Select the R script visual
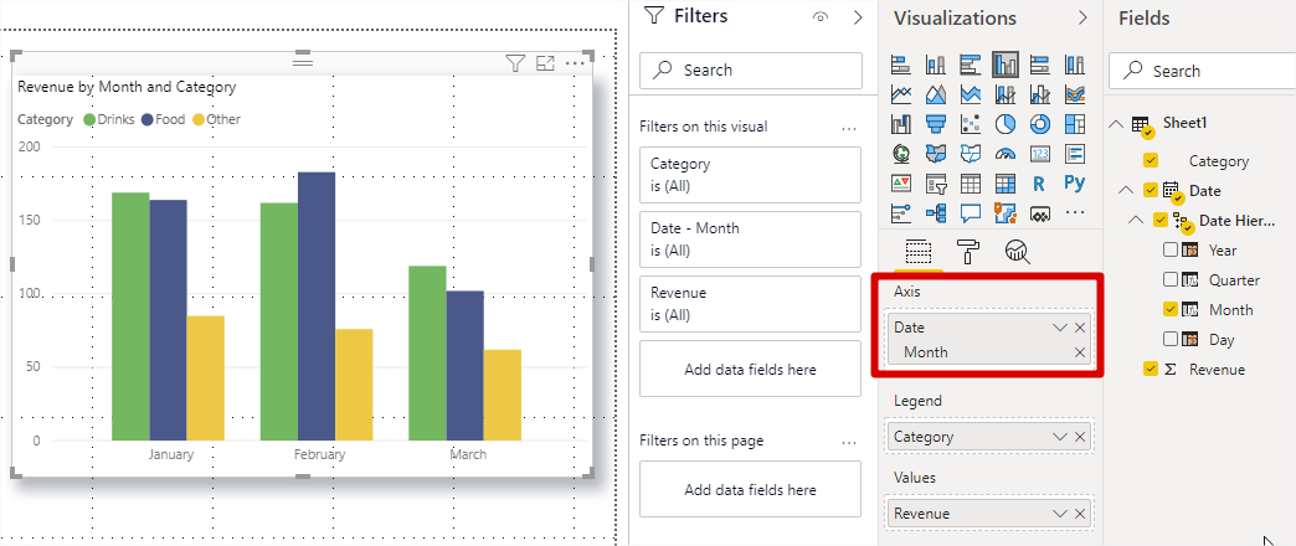This screenshot has width=1296, height=546. (x=1039, y=183)
